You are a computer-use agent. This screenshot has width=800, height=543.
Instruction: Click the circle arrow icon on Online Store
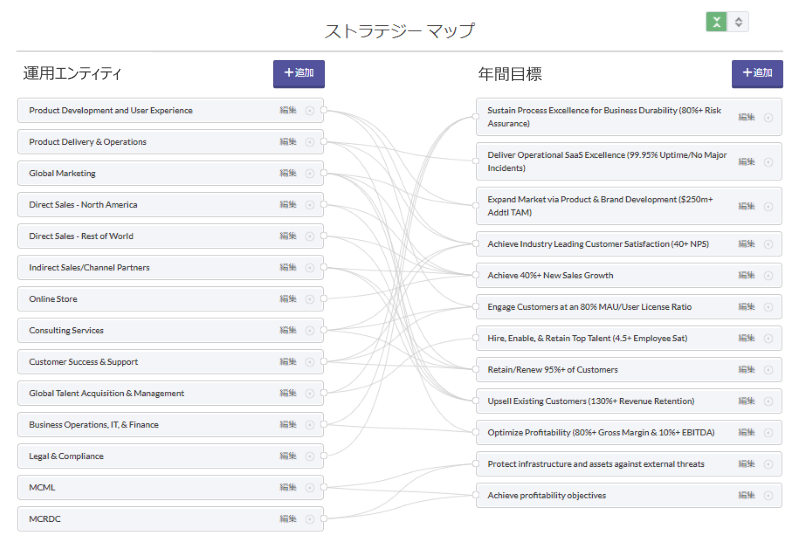310,299
